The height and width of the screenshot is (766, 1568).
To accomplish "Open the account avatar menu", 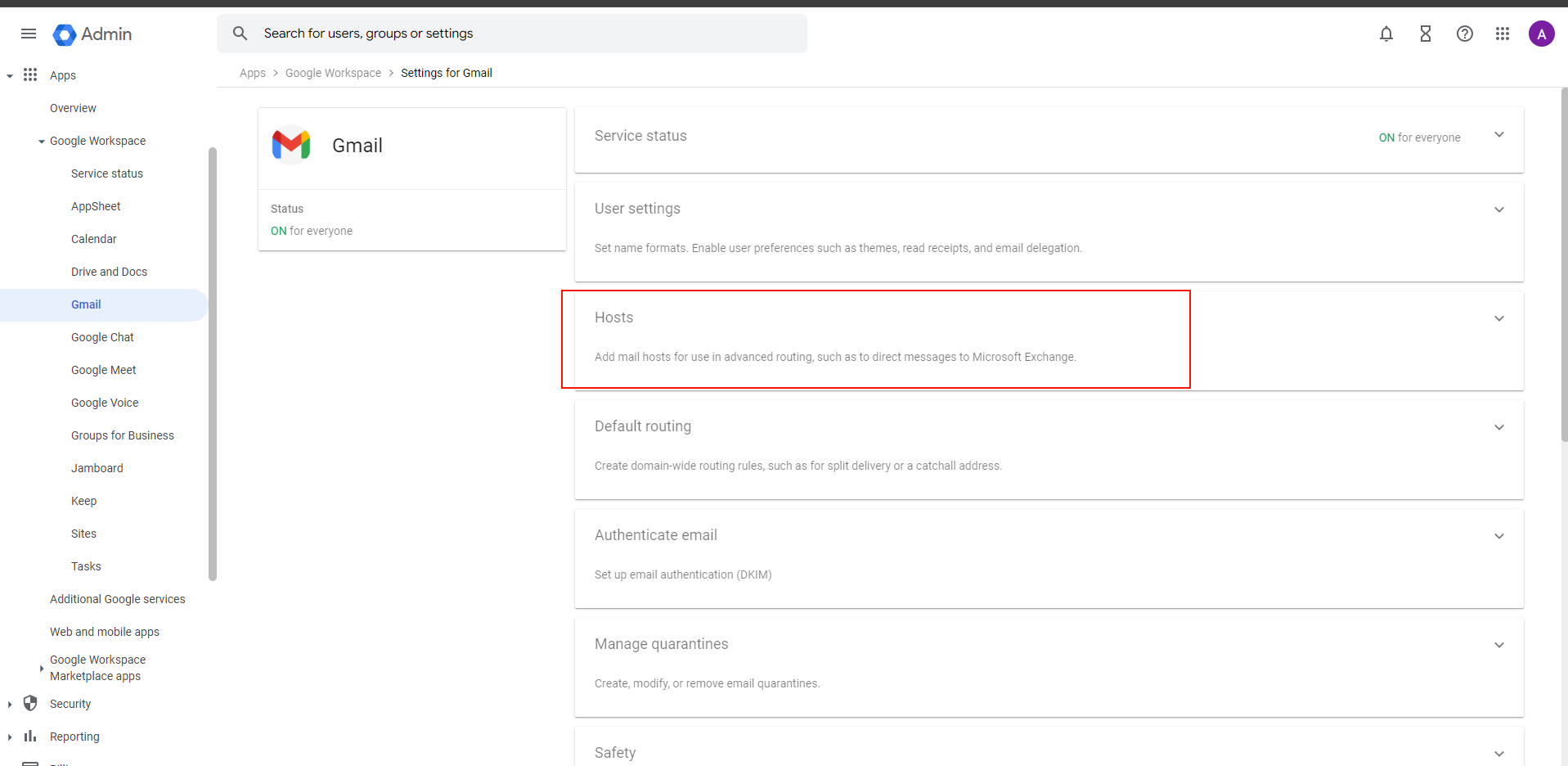I will pyautogui.click(x=1541, y=34).
